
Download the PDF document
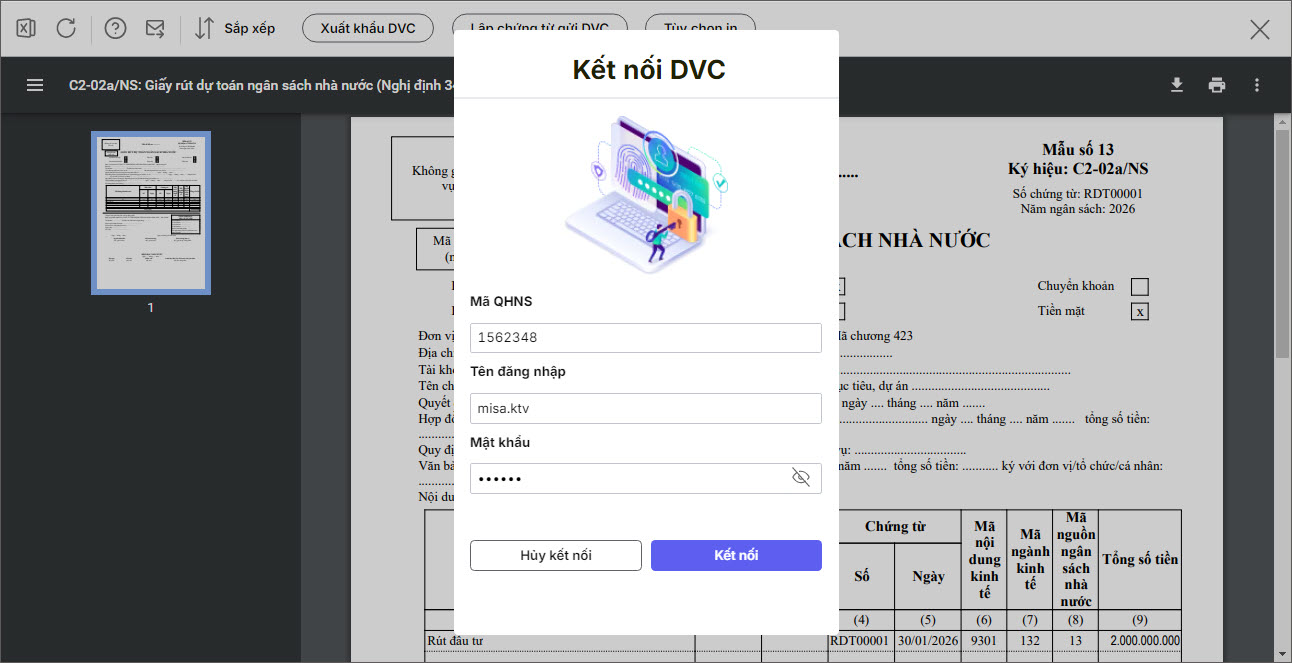tap(1177, 85)
